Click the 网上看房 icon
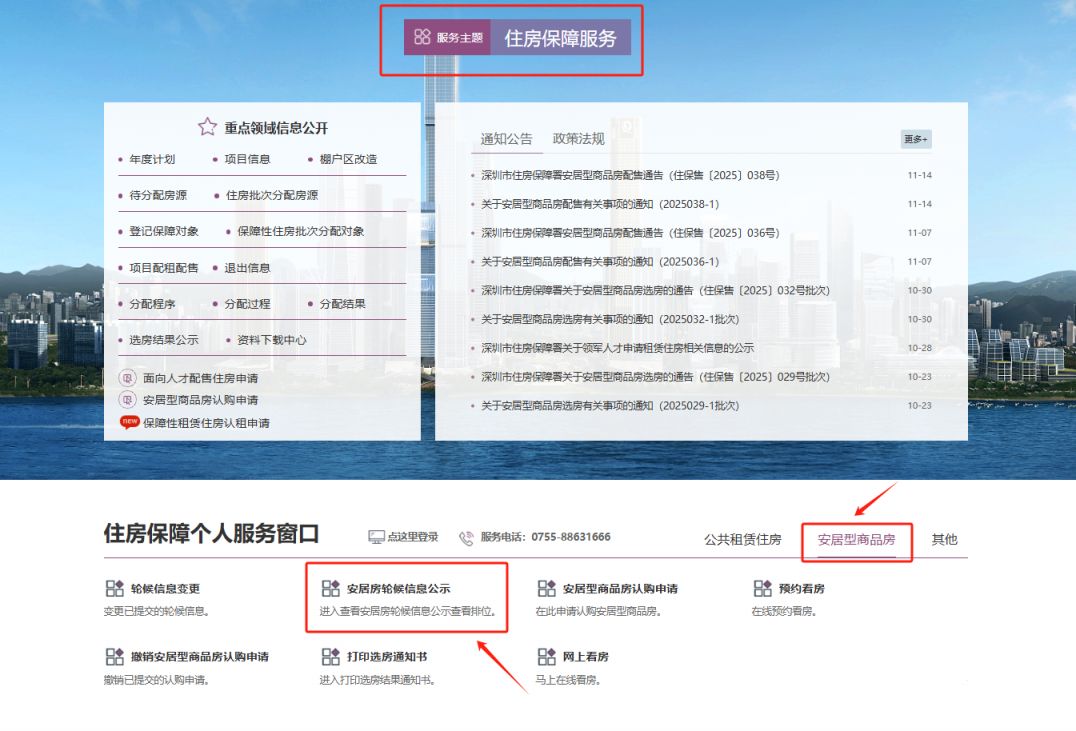 [x=546, y=657]
